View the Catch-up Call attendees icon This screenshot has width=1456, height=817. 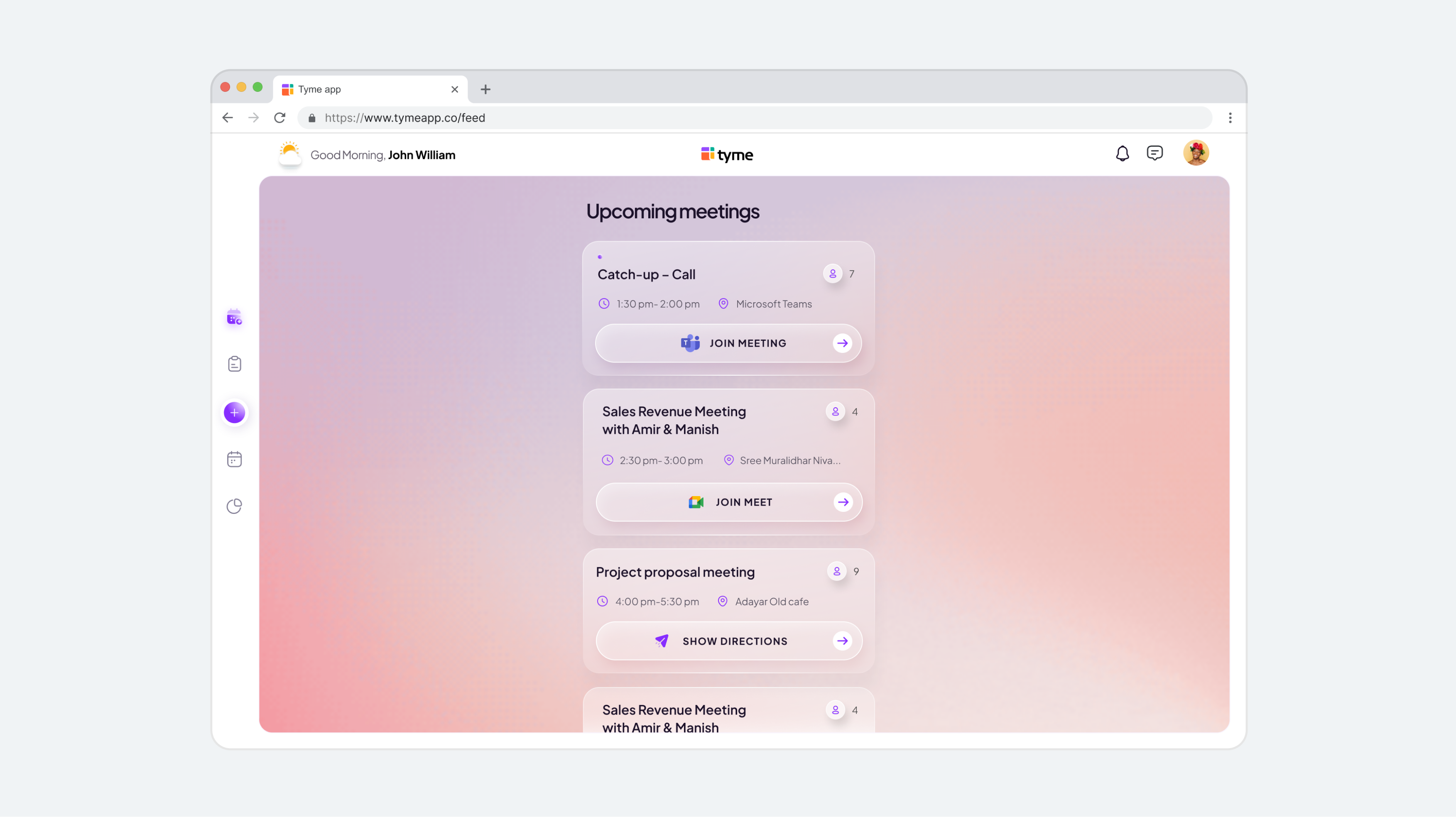pyautogui.click(x=833, y=274)
